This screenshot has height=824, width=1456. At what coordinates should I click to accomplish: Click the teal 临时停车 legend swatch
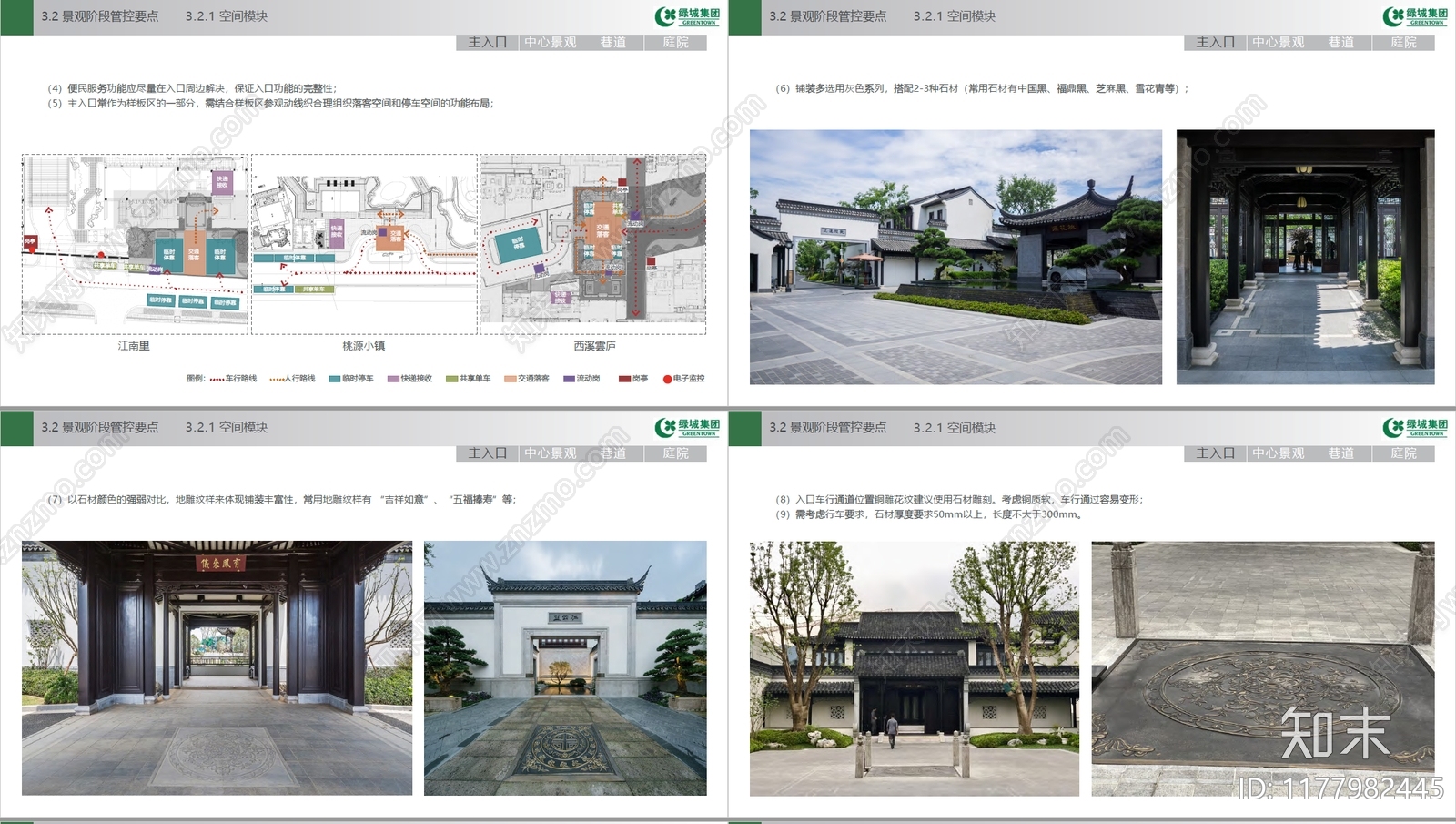pyautogui.click(x=334, y=379)
